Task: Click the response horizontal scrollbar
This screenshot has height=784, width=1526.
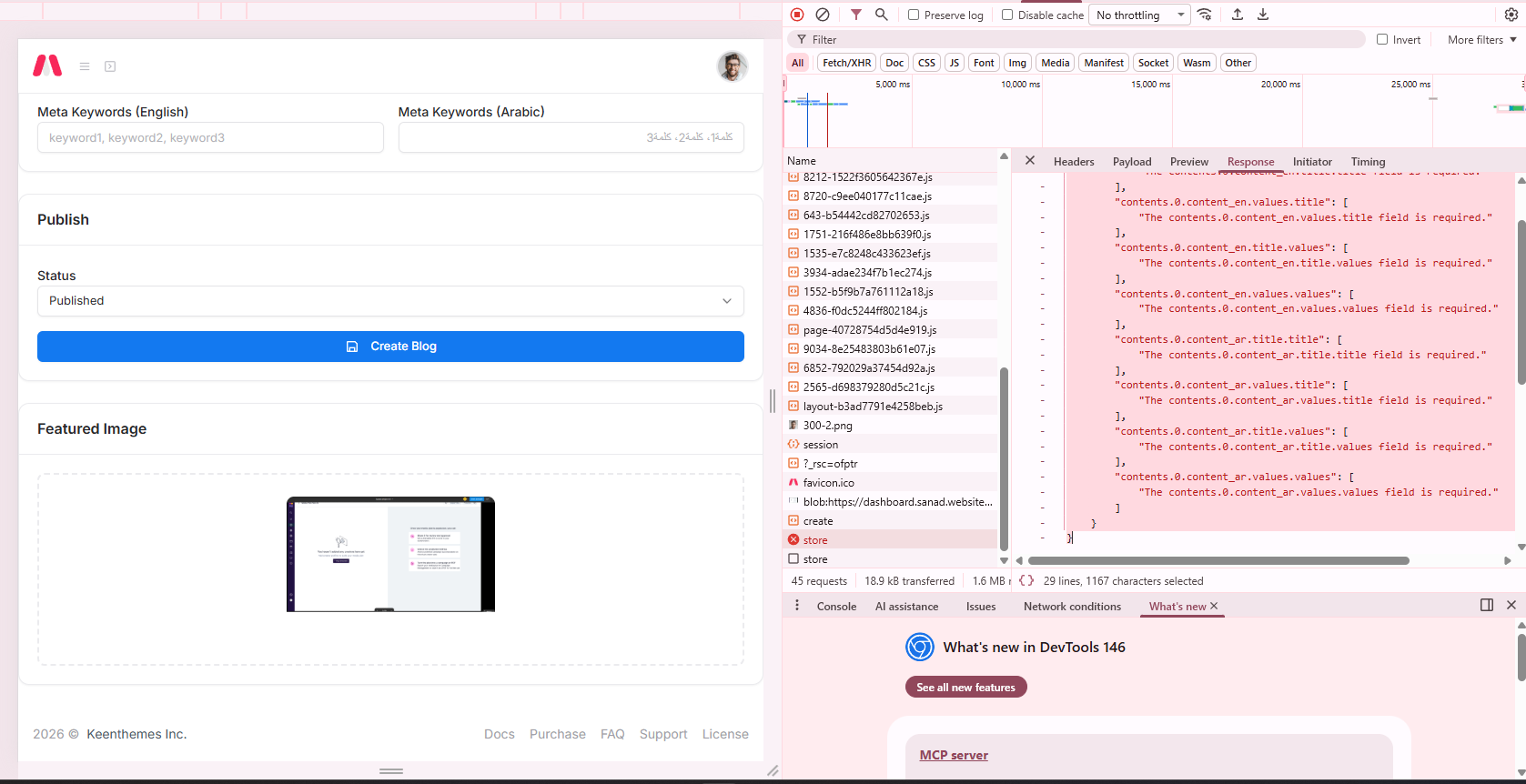Action: pyautogui.click(x=1218, y=560)
